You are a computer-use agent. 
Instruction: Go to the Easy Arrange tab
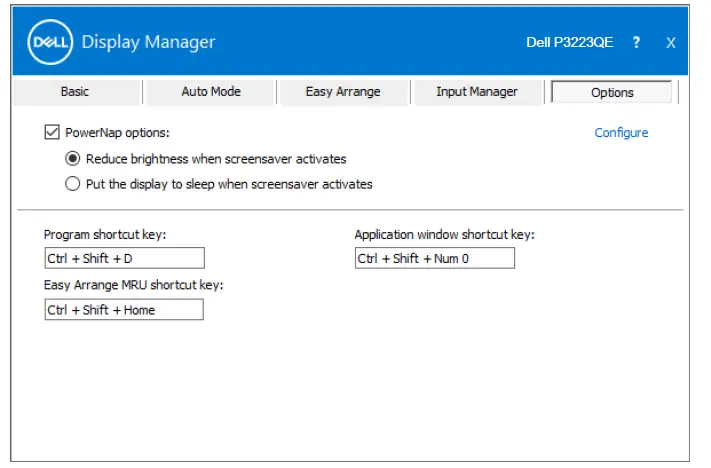pyautogui.click(x=343, y=92)
